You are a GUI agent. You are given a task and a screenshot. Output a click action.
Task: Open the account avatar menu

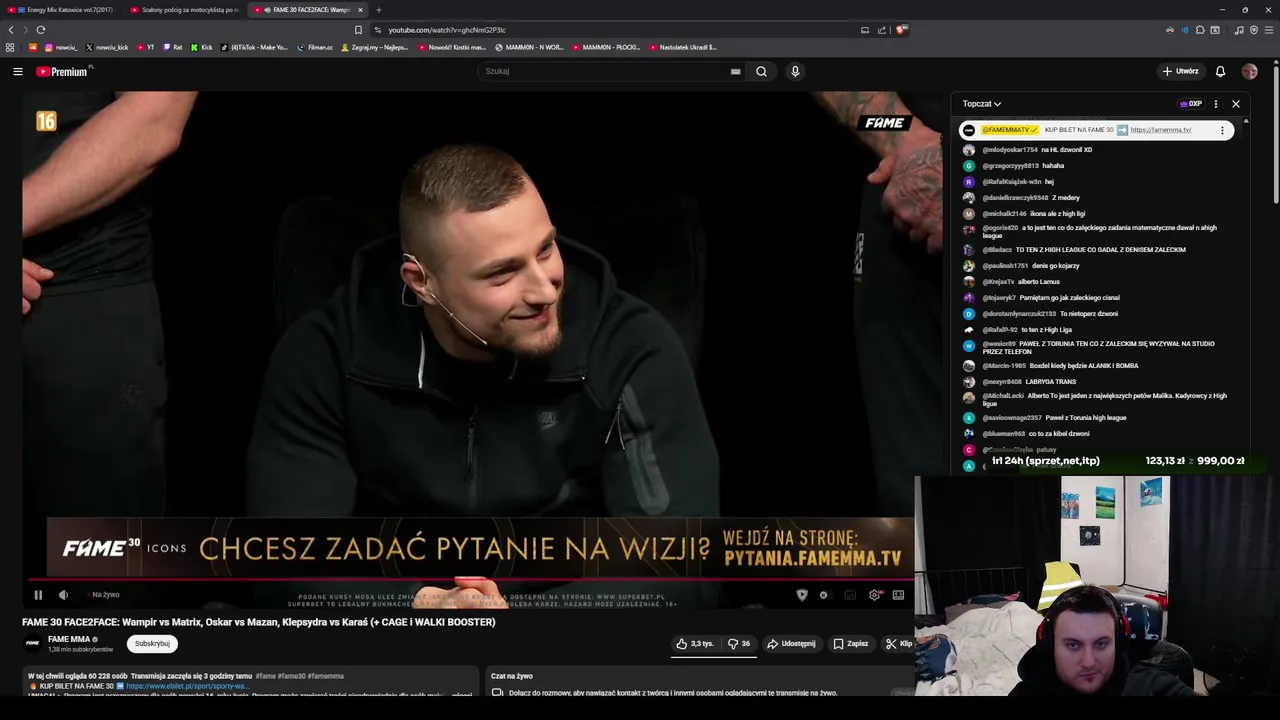(1249, 71)
